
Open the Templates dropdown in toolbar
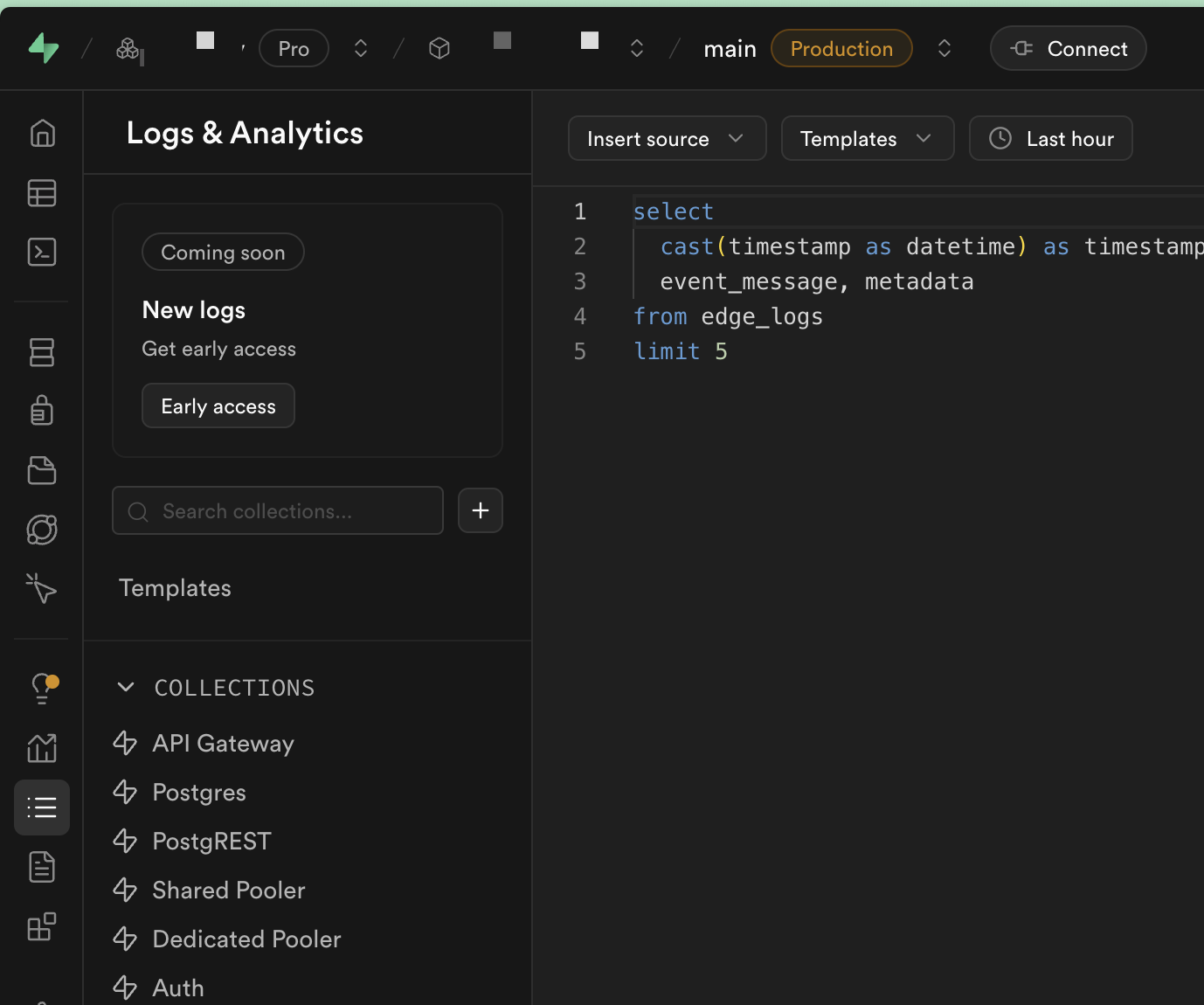pos(867,139)
